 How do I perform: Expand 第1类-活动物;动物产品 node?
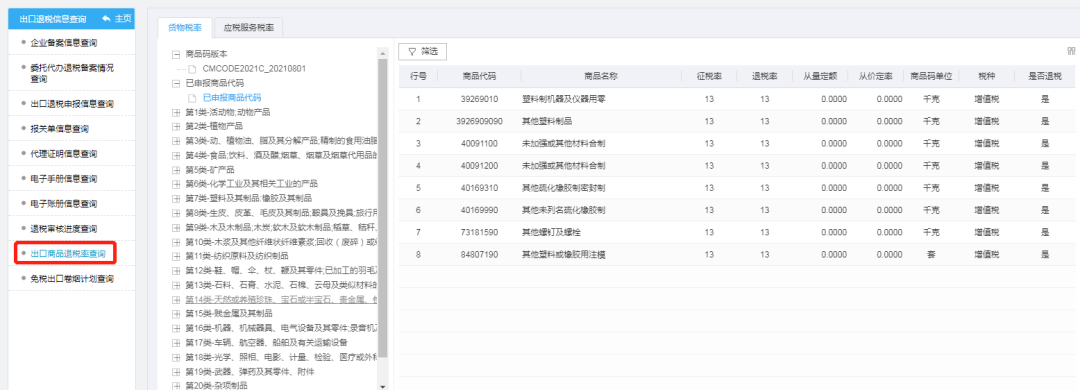176,112
